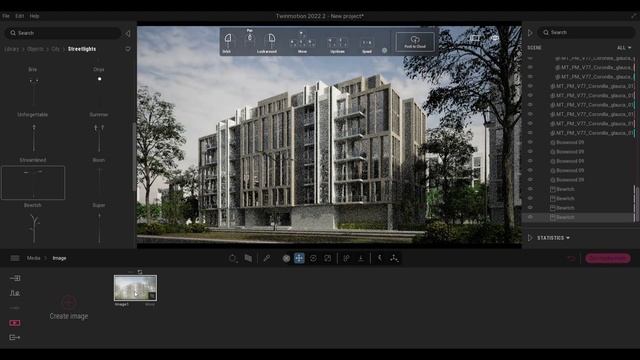
Task: Click the circular arrow tool in the bottom toolbar
Action: point(233,258)
